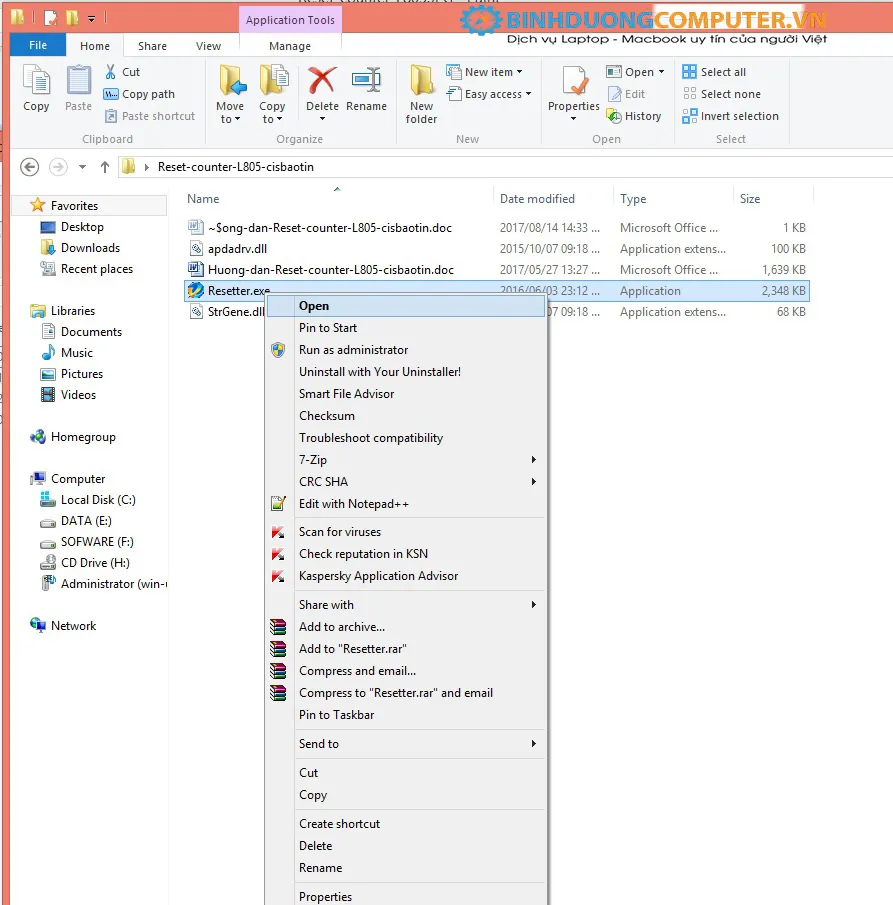893x905 pixels.
Task: Select Check reputation in KSN
Action: [406, 554]
